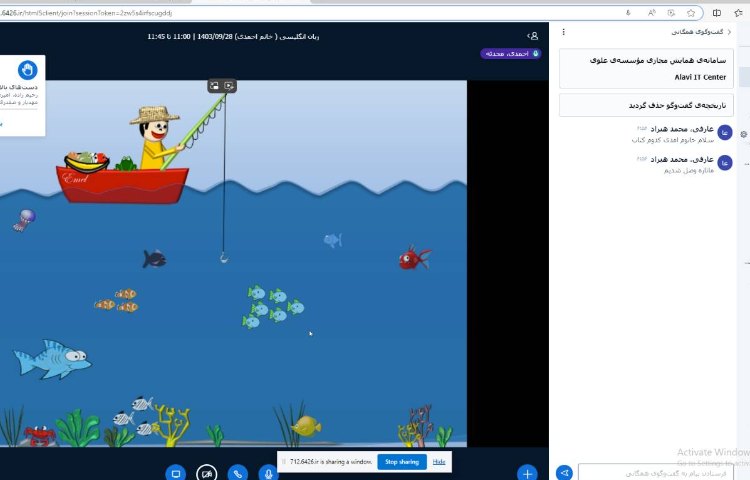Click the Hide link on sharing bar

tap(439, 461)
